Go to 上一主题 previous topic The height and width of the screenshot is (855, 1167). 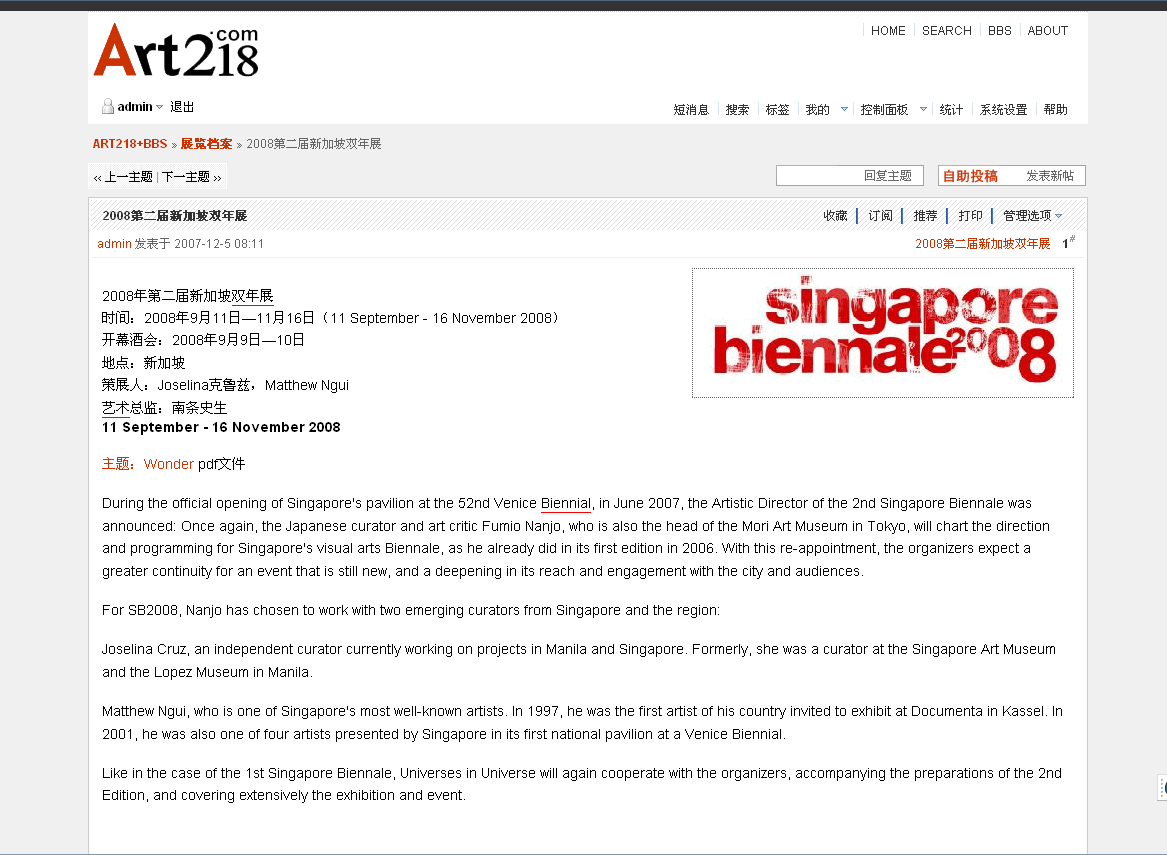[128, 177]
